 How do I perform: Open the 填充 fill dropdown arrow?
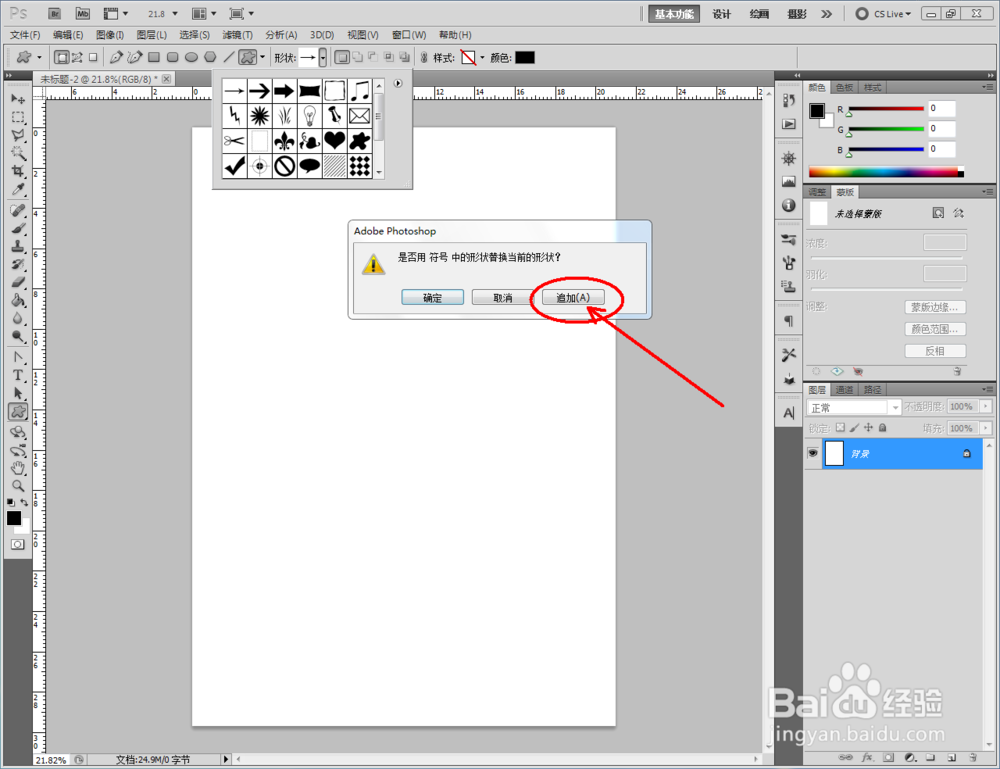(x=986, y=428)
